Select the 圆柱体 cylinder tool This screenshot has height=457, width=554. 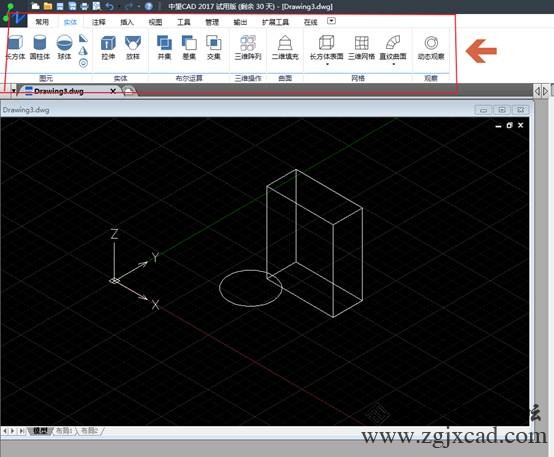click(40, 47)
